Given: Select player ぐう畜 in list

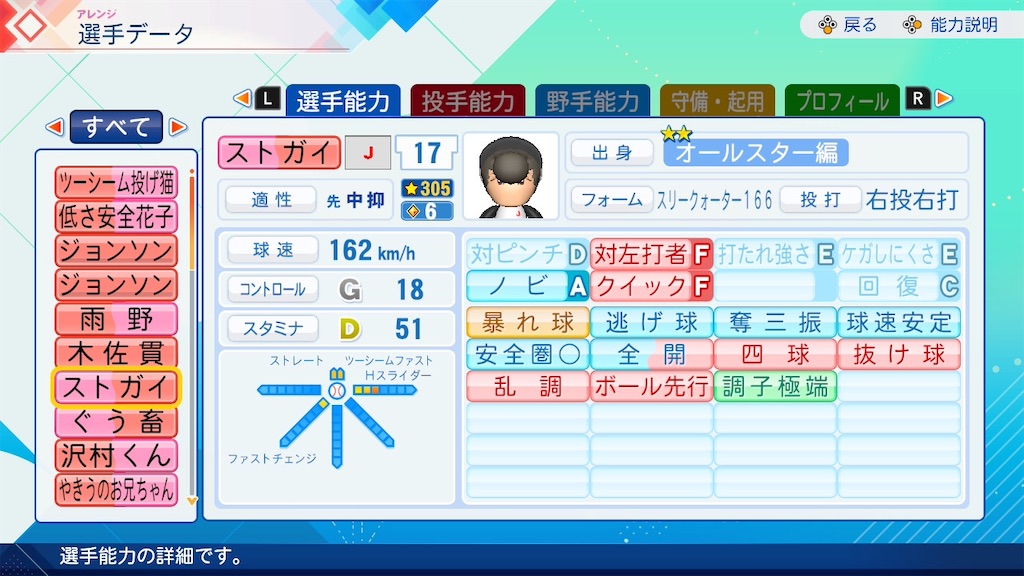Looking at the screenshot, I should (116, 422).
